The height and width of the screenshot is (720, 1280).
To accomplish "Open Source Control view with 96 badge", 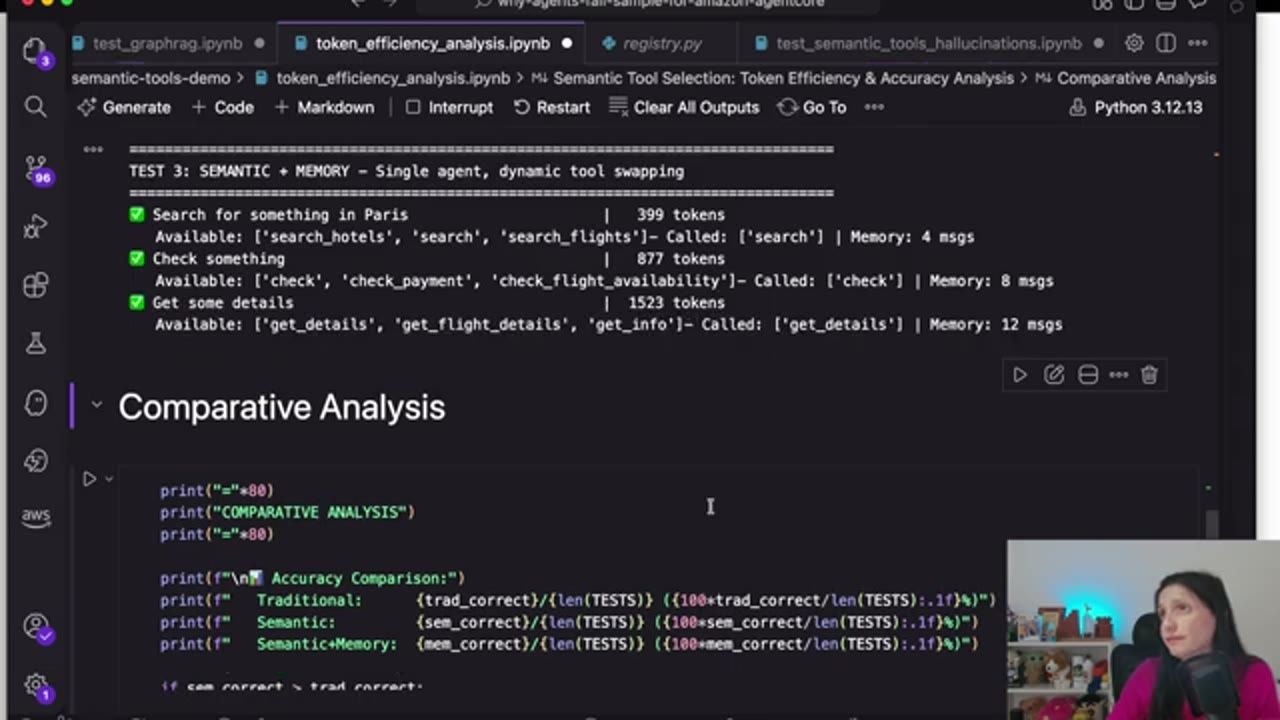I will point(35,169).
